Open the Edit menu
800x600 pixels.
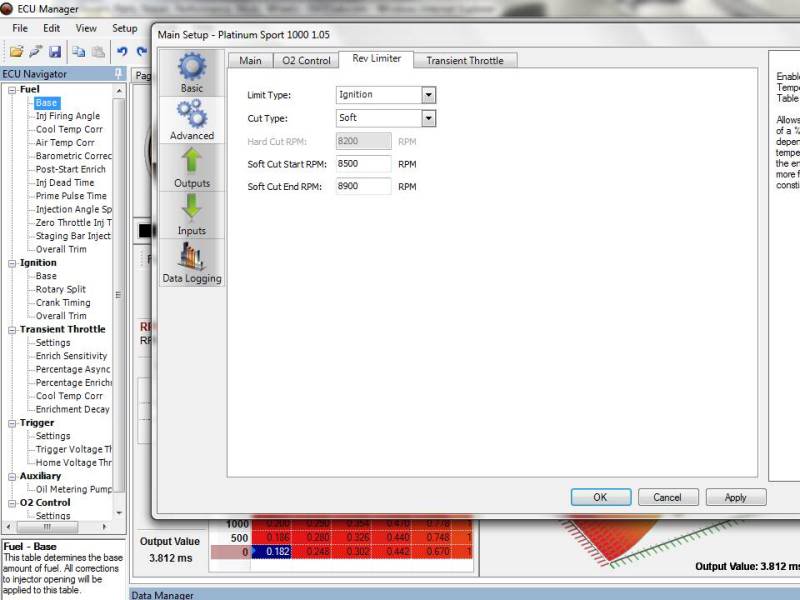pyautogui.click(x=51, y=28)
